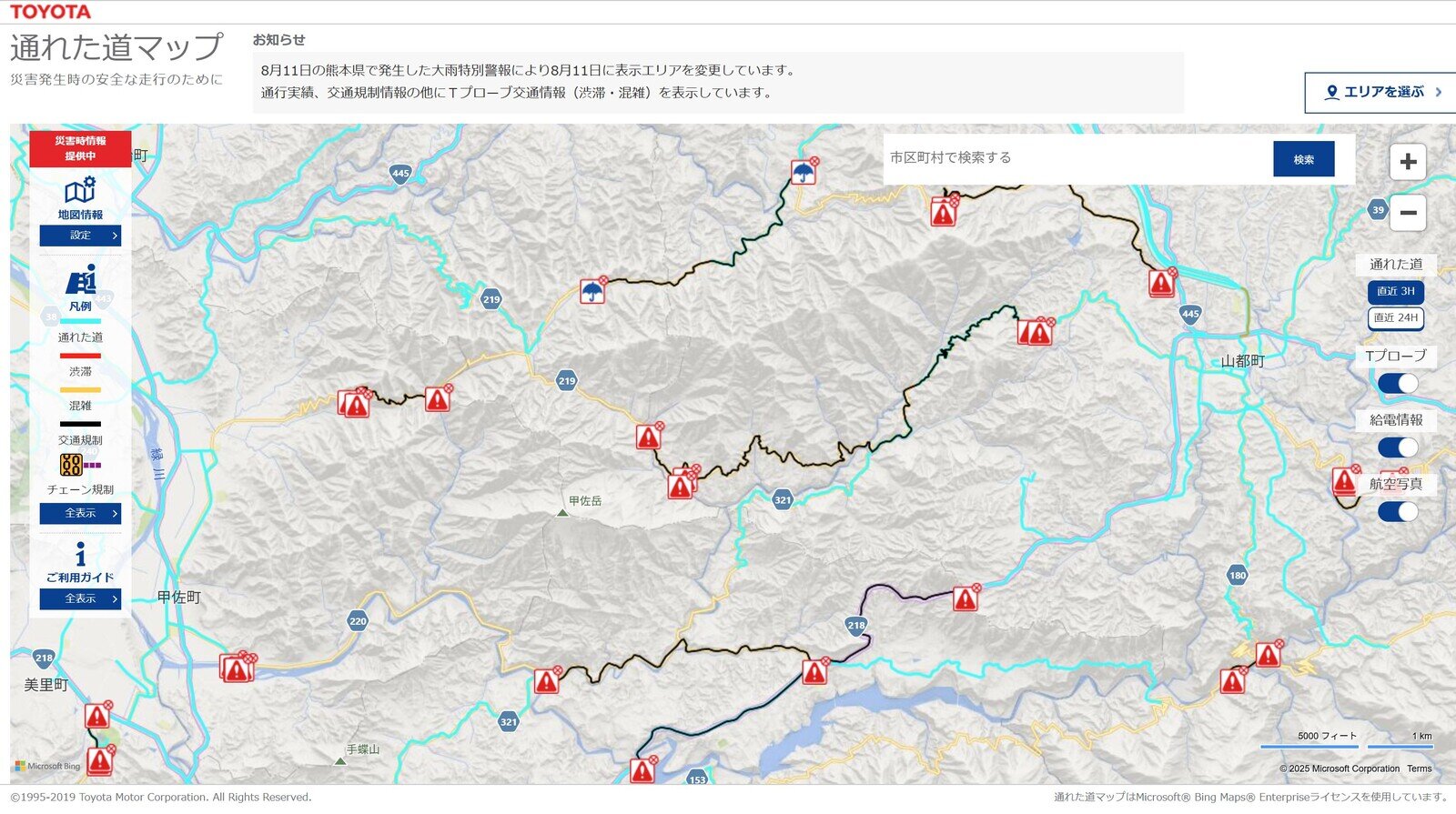The width and height of the screenshot is (1456, 814).
Task: Click the chain regulation icon in legend
Action: tap(71, 465)
